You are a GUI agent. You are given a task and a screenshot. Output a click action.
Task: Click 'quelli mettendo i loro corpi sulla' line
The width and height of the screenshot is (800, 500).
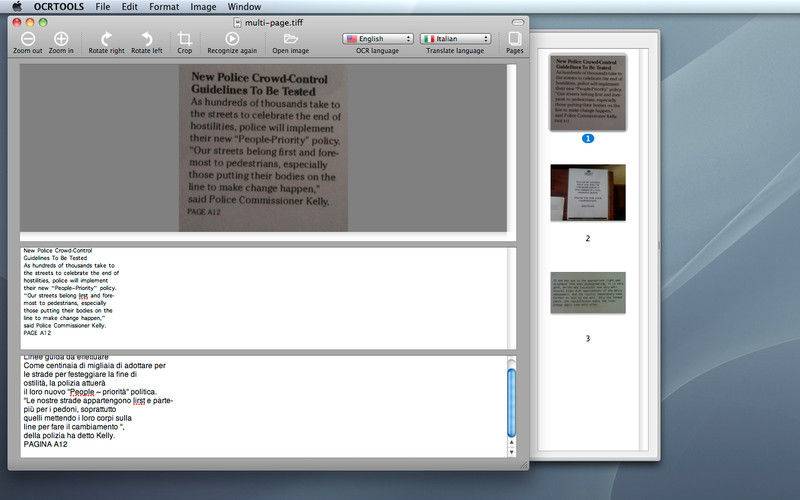click(x=78, y=418)
